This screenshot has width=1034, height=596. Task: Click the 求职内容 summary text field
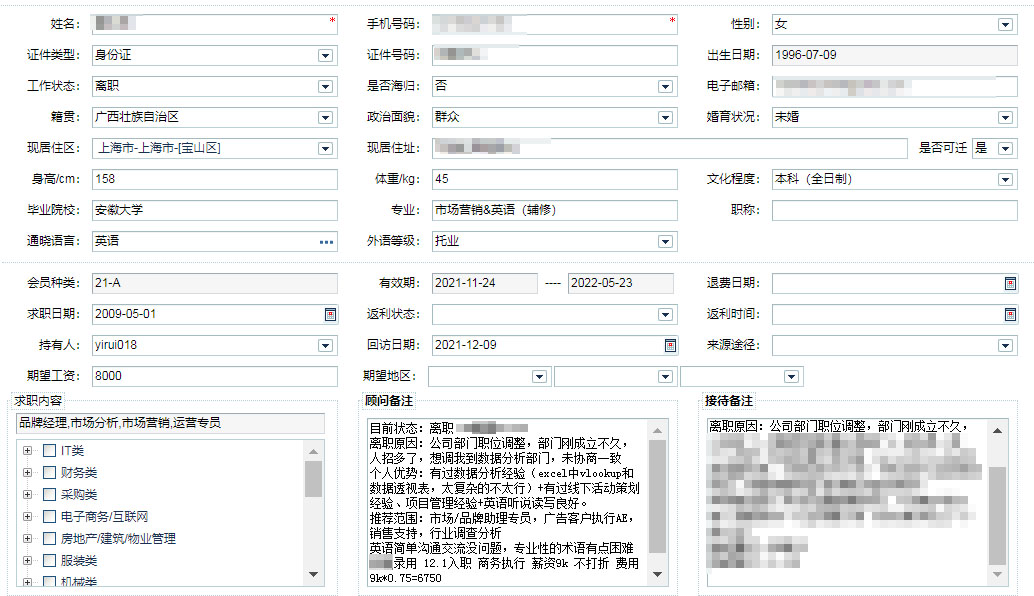pyautogui.click(x=170, y=423)
